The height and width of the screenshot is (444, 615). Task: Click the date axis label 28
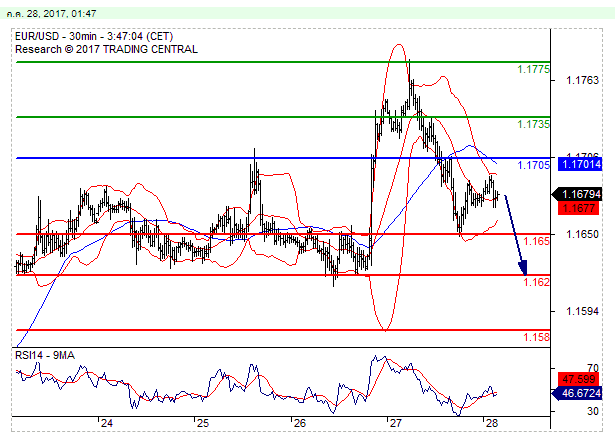click(491, 423)
